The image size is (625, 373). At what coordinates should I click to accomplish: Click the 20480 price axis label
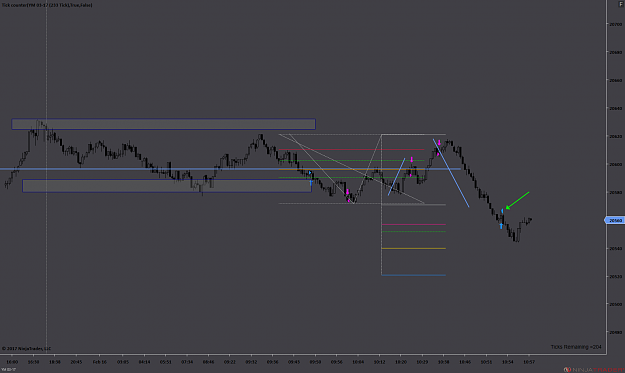click(615, 332)
